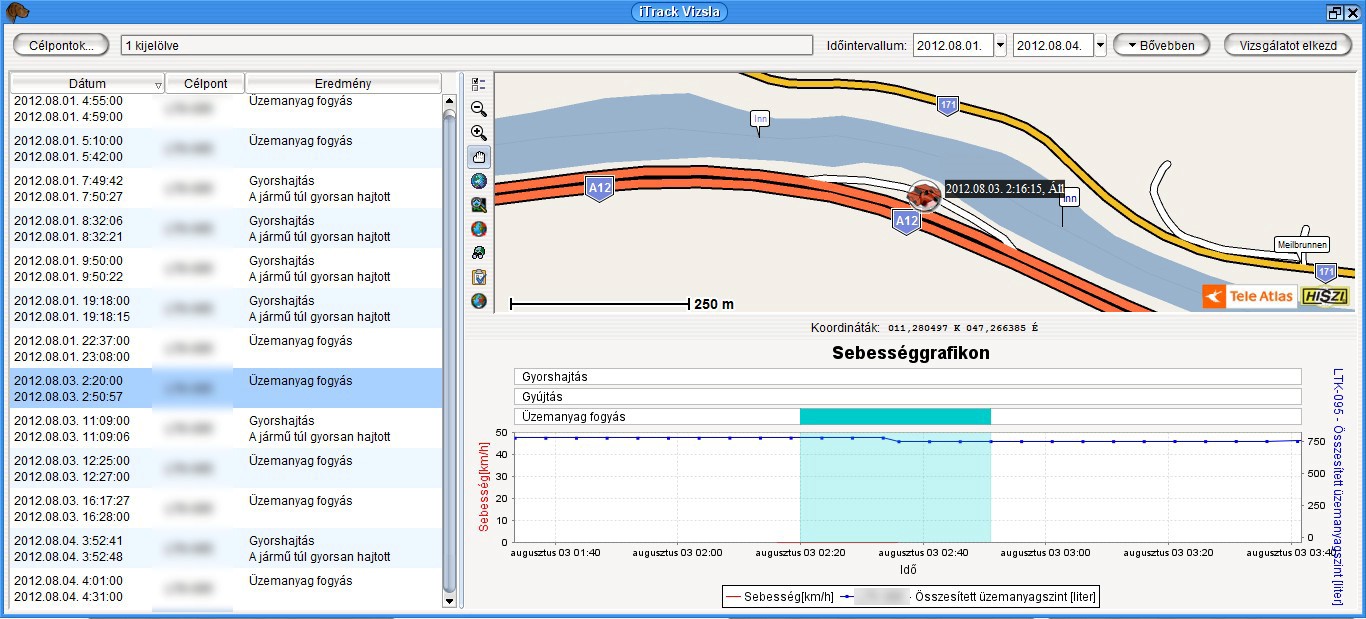Expand the Bővebben options
The width and height of the screenshot is (1366, 619).
point(1160,45)
